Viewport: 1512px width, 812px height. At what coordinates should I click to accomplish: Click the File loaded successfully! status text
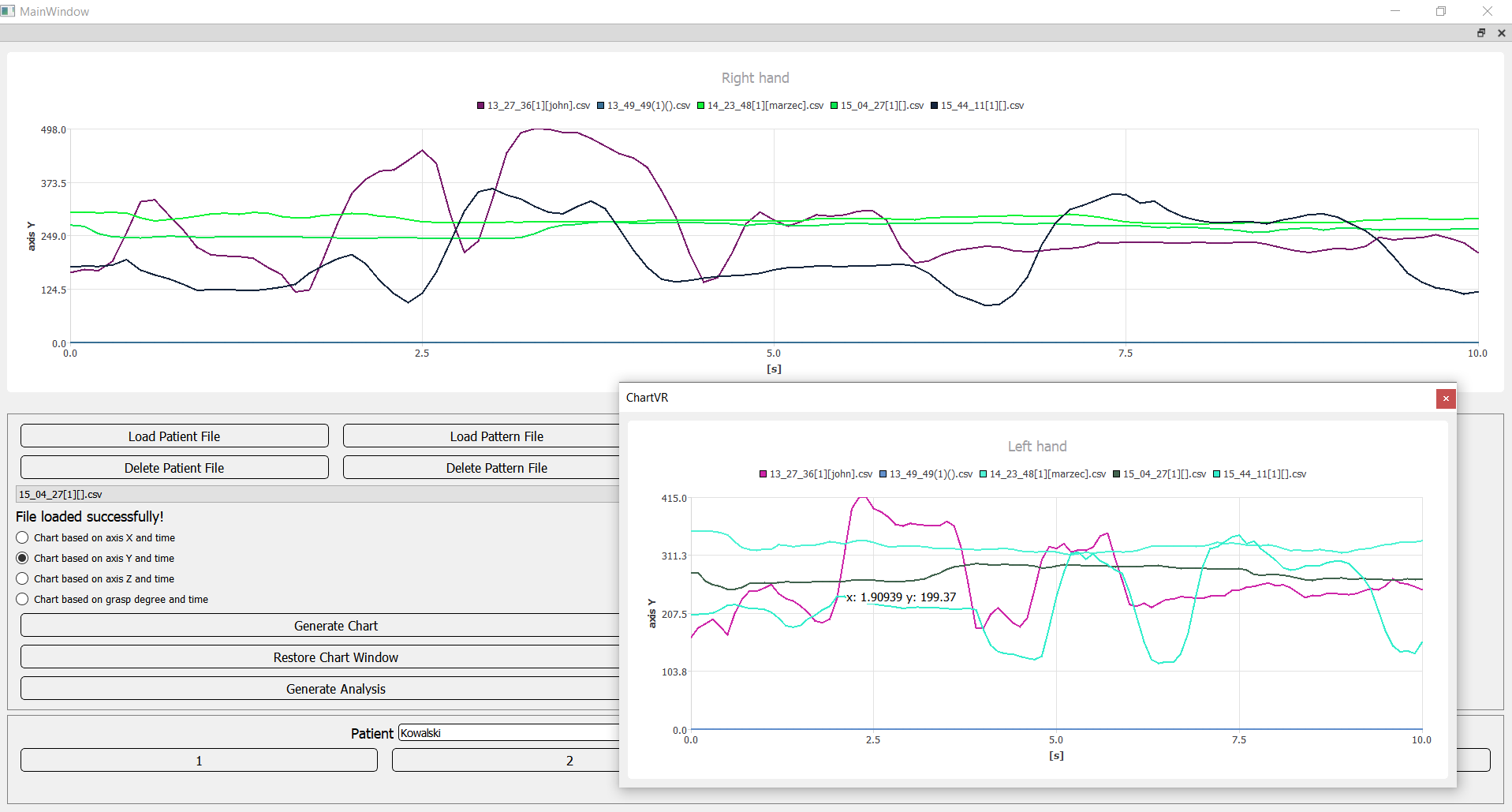[90, 517]
